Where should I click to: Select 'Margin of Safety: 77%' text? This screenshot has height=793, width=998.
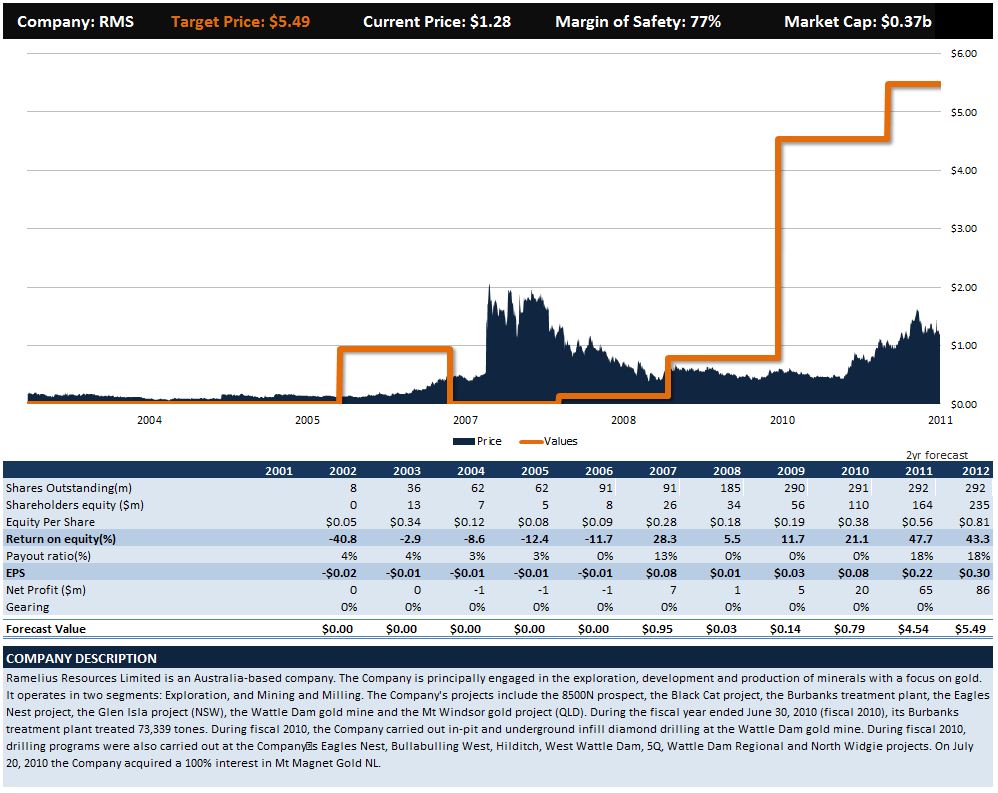(x=638, y=22)
